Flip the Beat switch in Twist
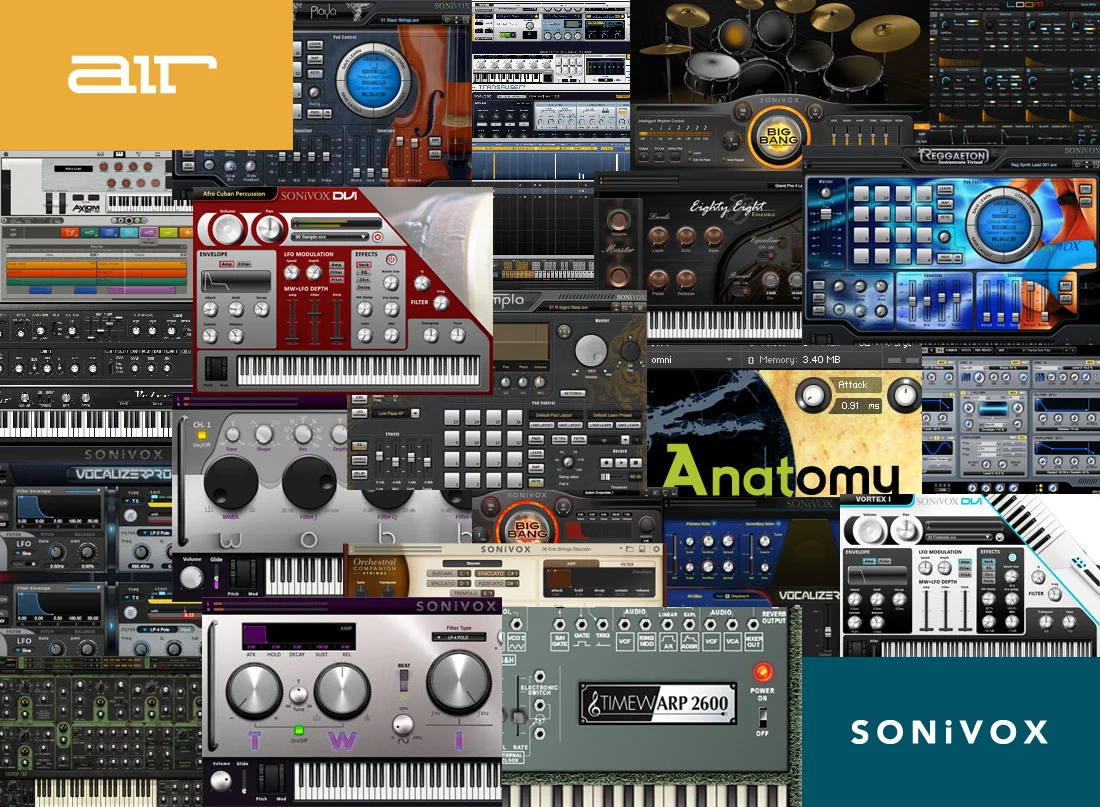This screenshot has width=1100, height=807. coord(403,681)
